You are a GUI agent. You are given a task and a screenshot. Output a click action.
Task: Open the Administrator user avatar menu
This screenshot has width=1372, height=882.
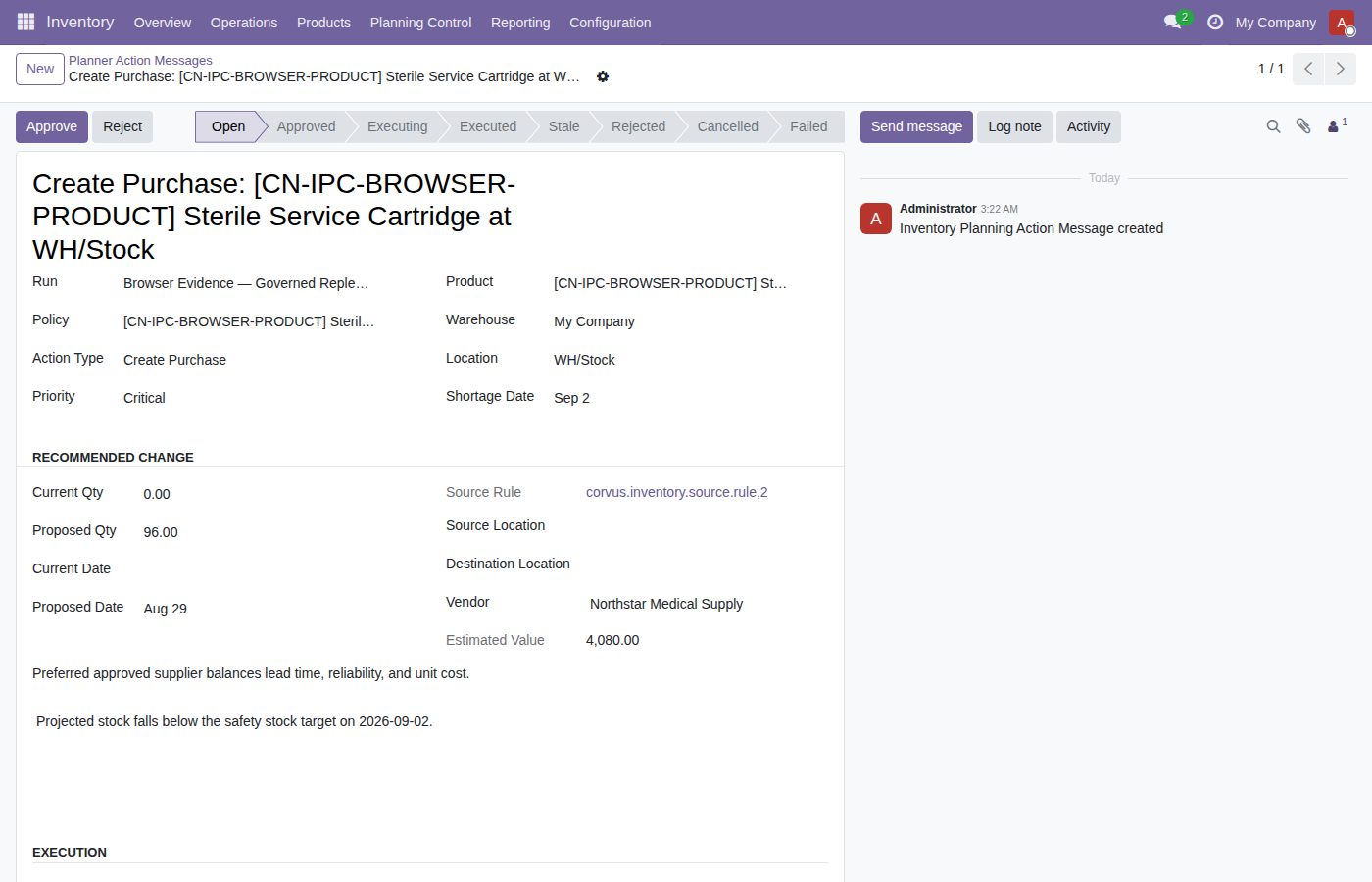1342,23
